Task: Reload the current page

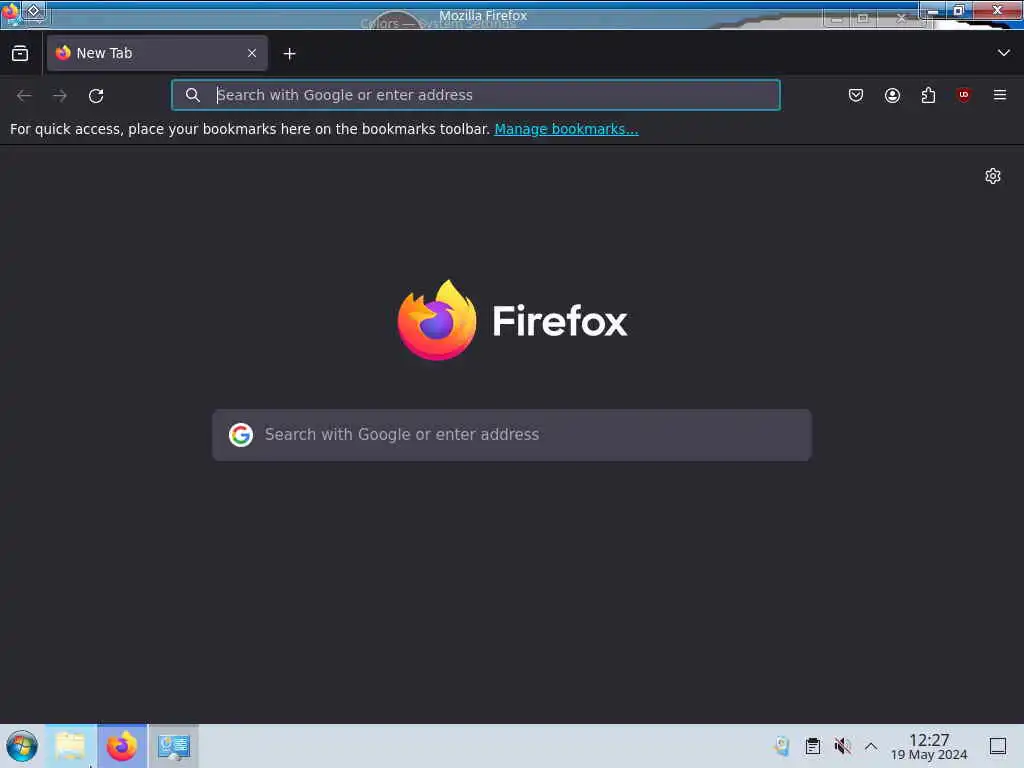Action: click(x=96, y=95)
